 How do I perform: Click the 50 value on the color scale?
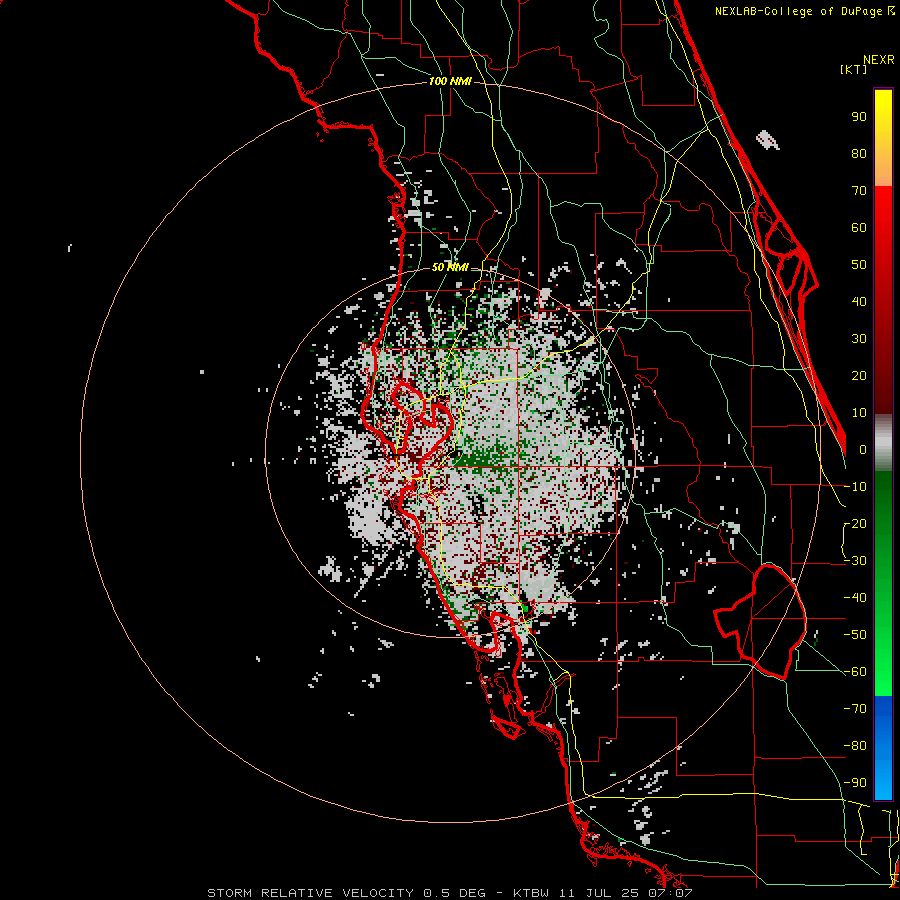pos(859,265)
